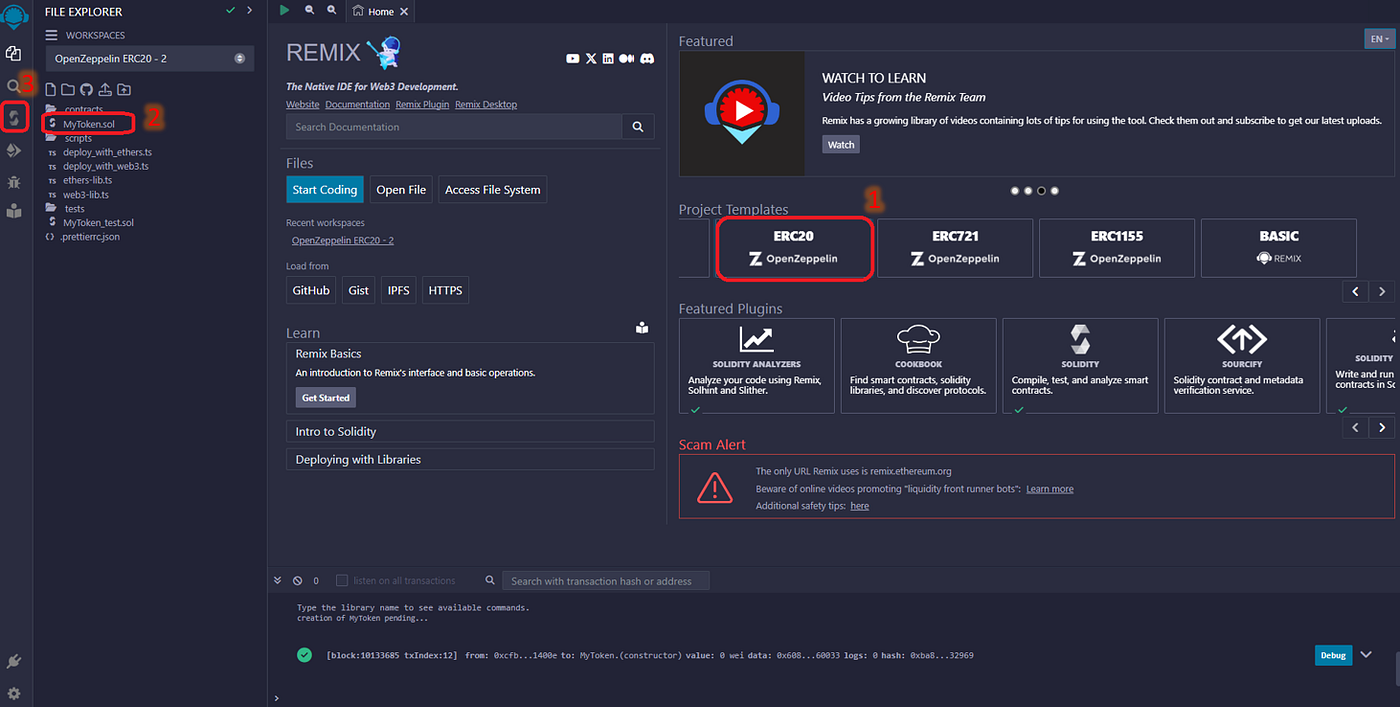Screen dimensions: 1400x707
Task: Open the Remix Discord icon
Action: point(647,59)
